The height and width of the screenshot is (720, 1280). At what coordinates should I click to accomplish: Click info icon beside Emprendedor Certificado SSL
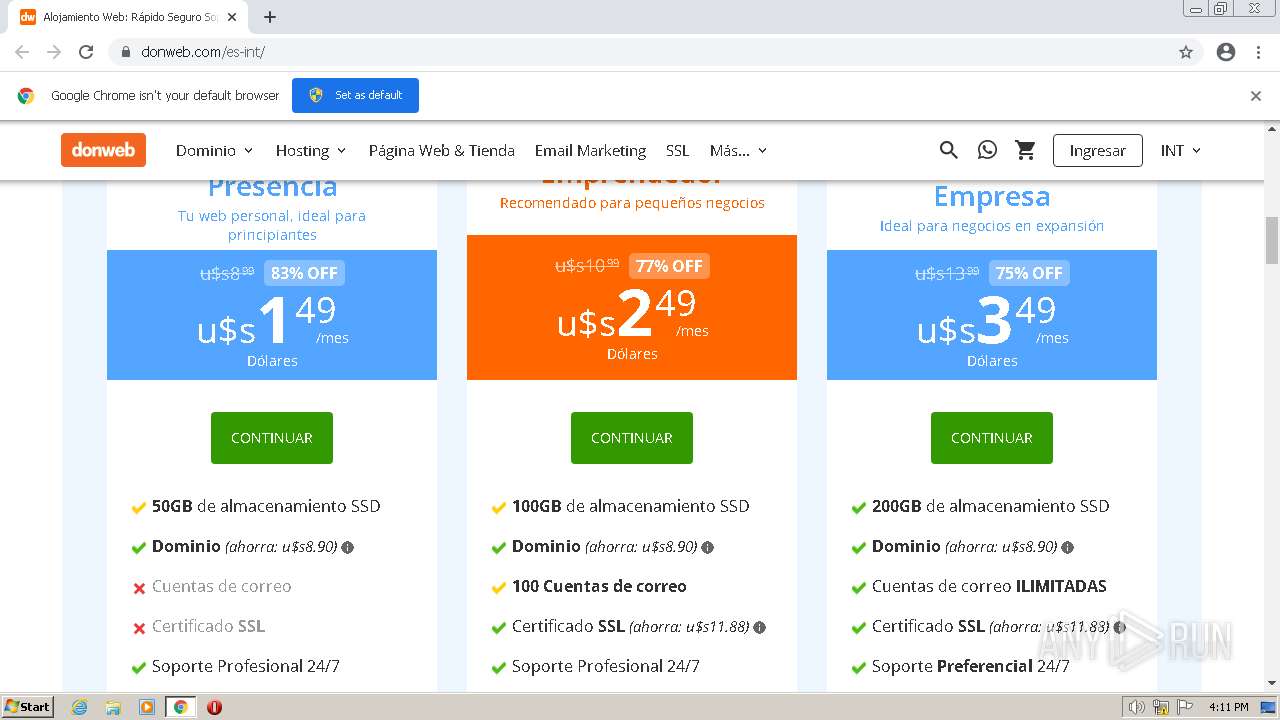pyautogui.click(x=759, y=627)
